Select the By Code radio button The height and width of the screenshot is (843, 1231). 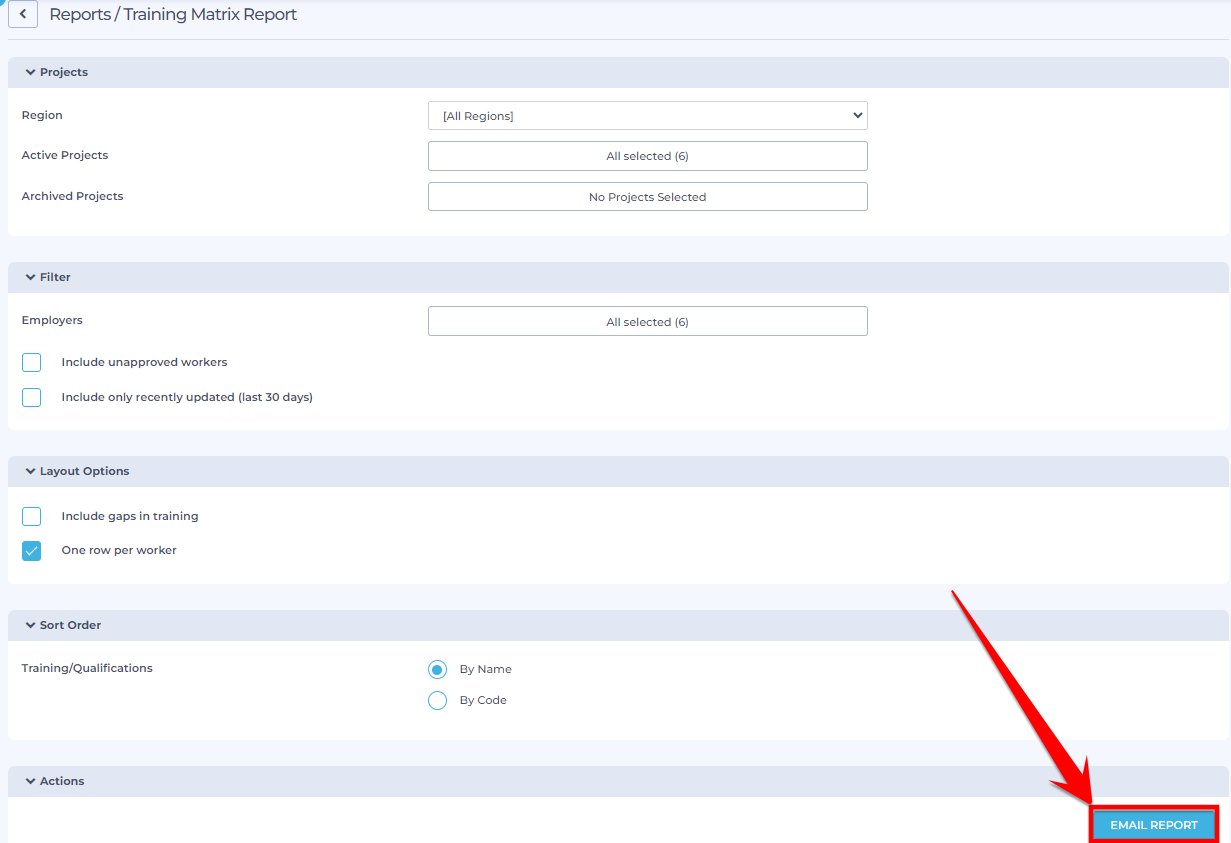[437, 700]
